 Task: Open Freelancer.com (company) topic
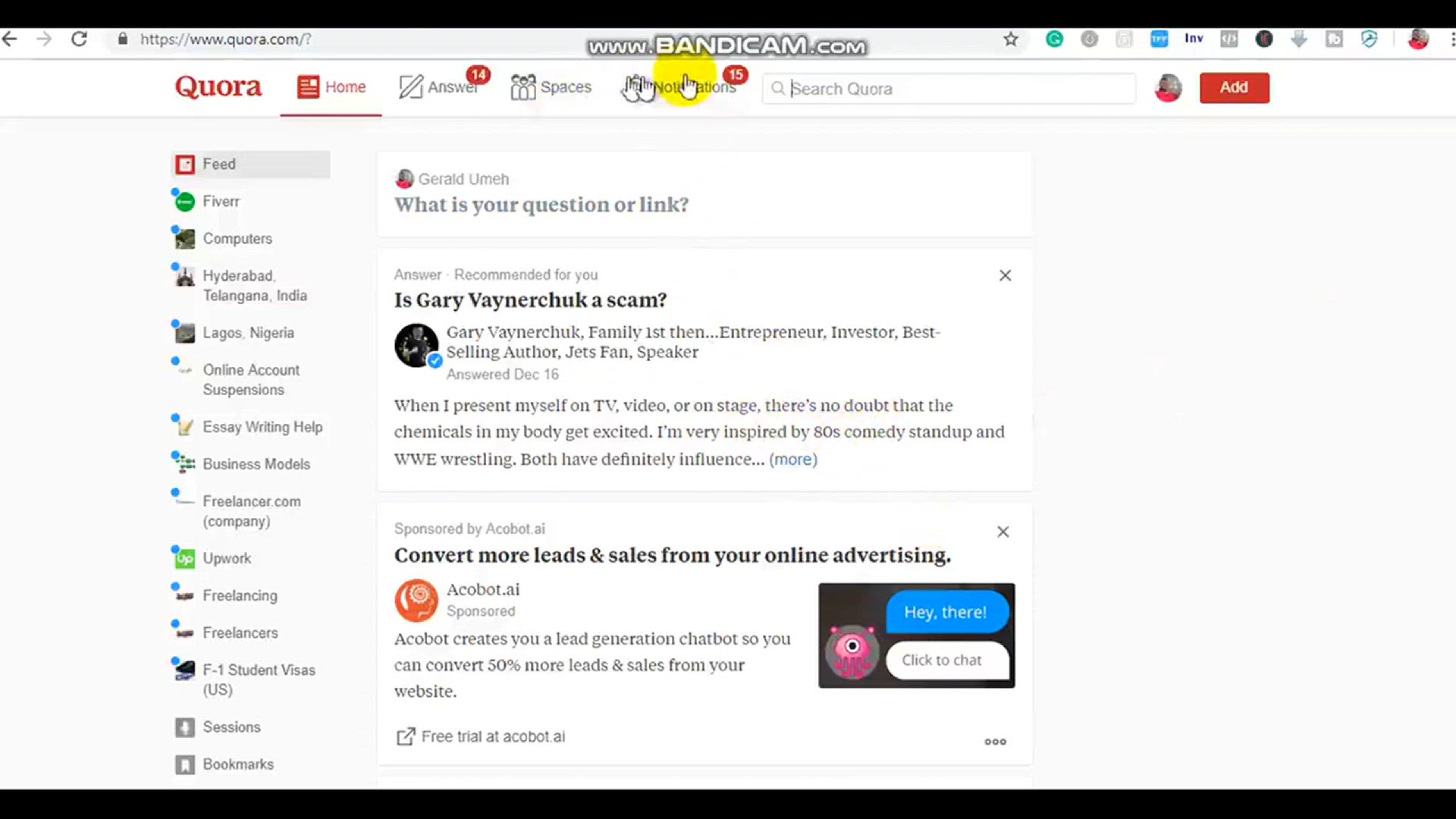click(x=251, y=511)
